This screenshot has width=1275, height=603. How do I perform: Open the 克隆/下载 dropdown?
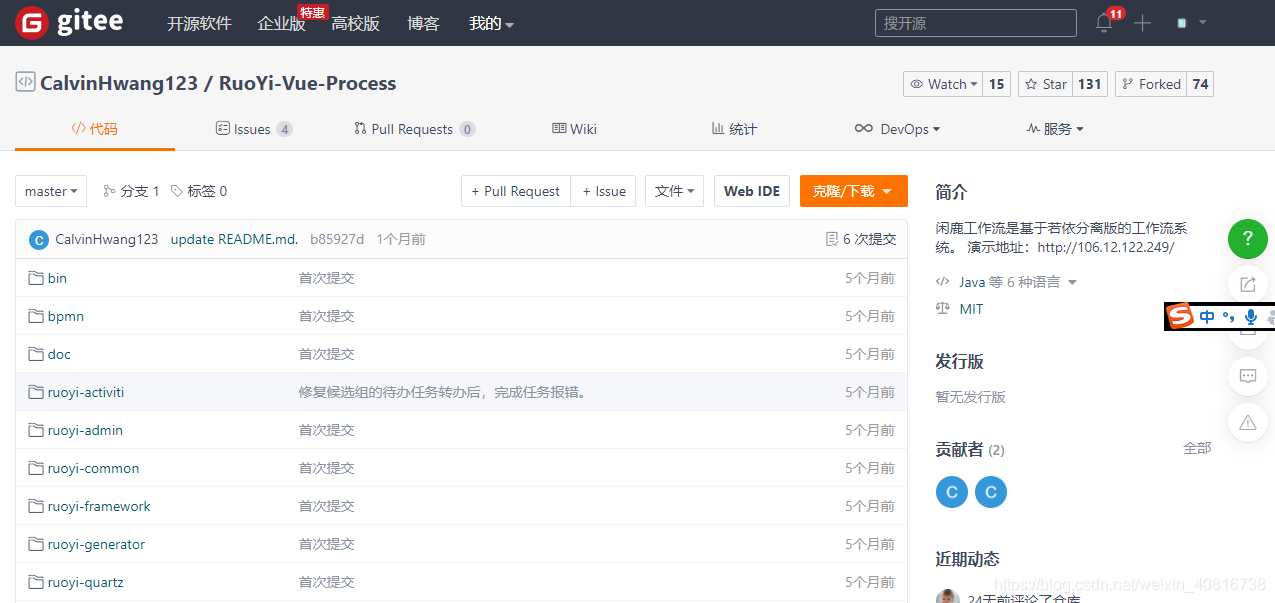click(853, 191)
